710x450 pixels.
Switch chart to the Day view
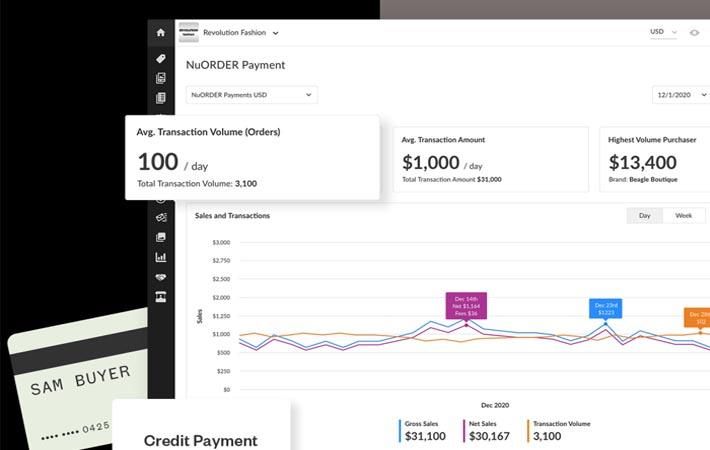[644, 215]
